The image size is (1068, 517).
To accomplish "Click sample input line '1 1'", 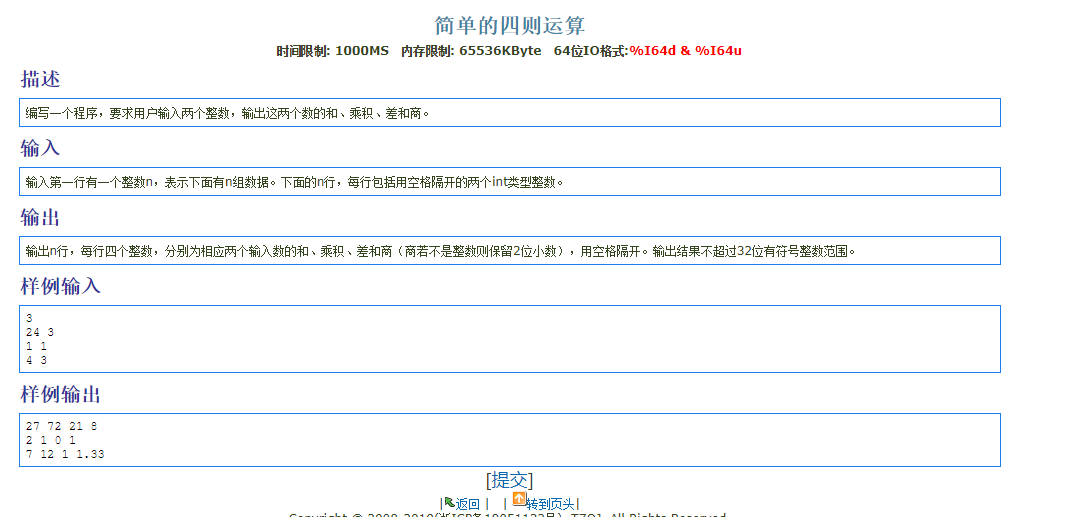I will click(x=36, y=346).
